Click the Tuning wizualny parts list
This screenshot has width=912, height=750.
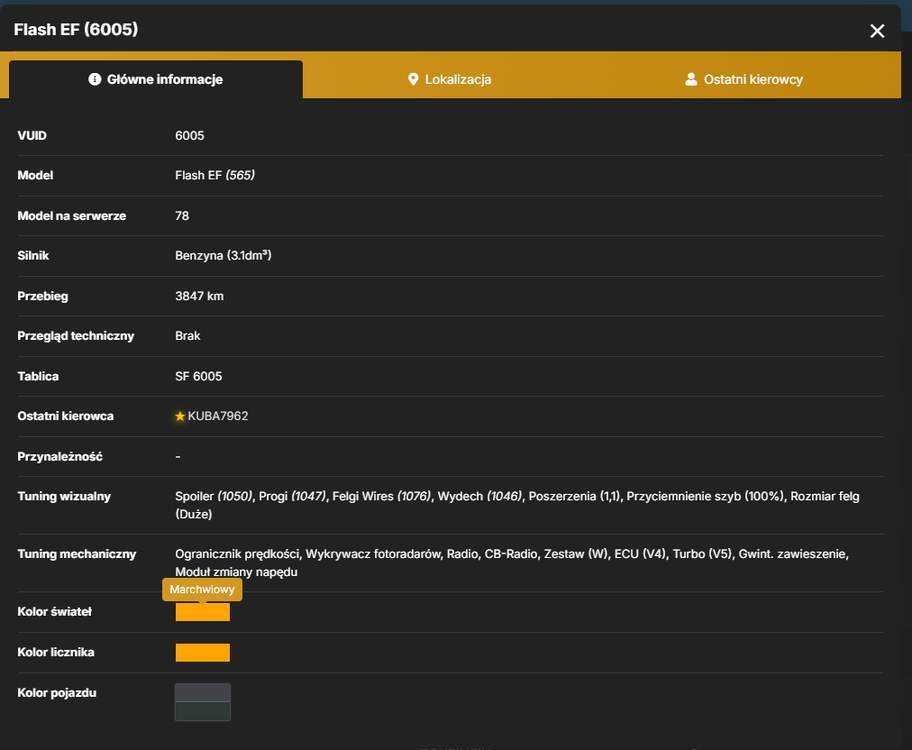pyautogui.click(x=517, y=505)
